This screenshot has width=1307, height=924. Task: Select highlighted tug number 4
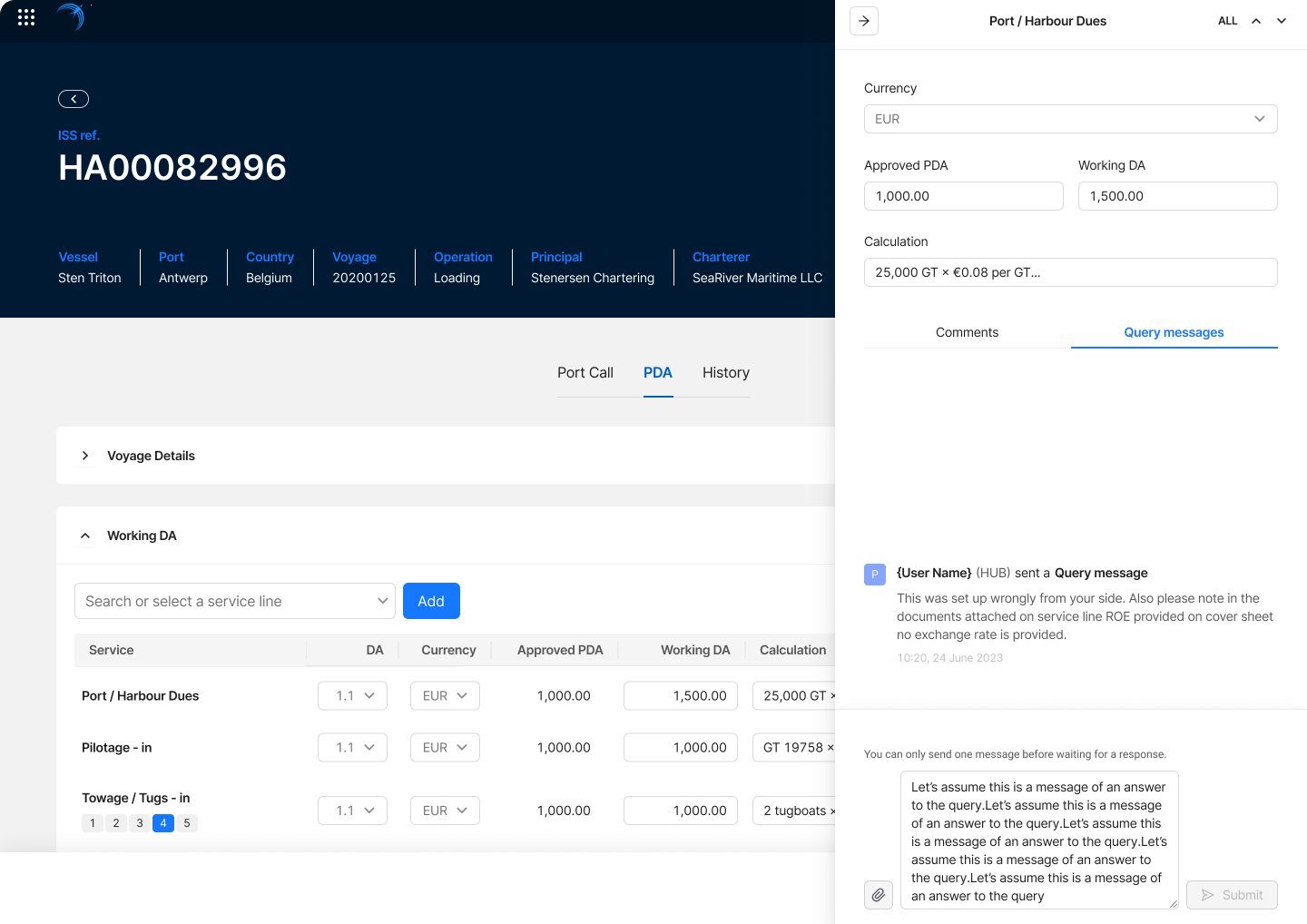tap(163, 823)
